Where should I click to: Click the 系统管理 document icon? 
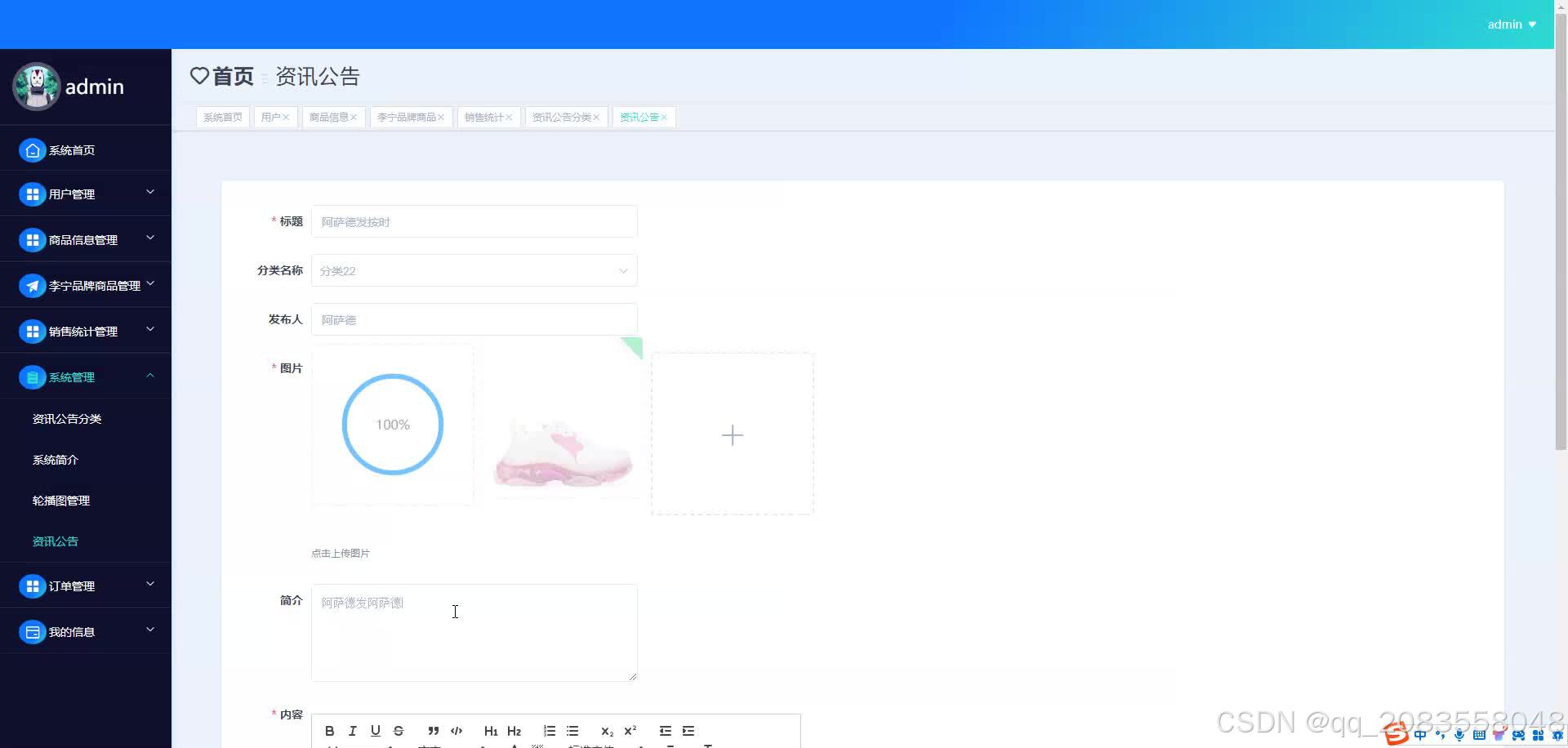click(x=32, y=377)
